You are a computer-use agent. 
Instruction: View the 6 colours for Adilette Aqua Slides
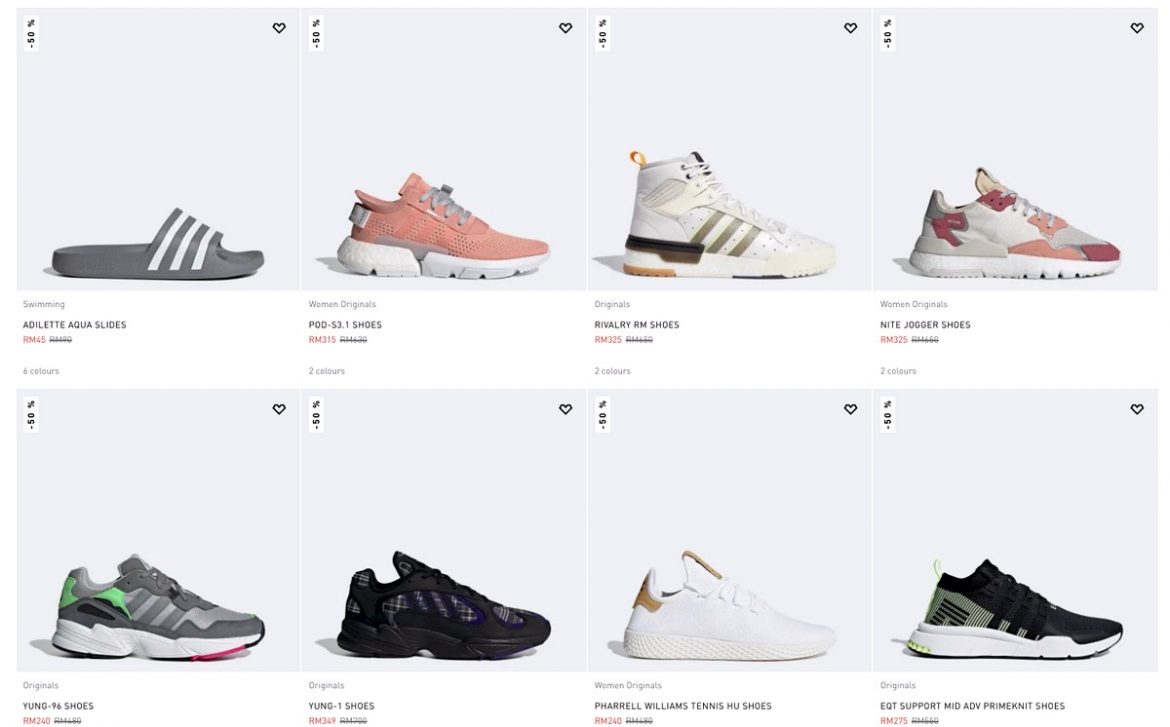tap(40, 370)
